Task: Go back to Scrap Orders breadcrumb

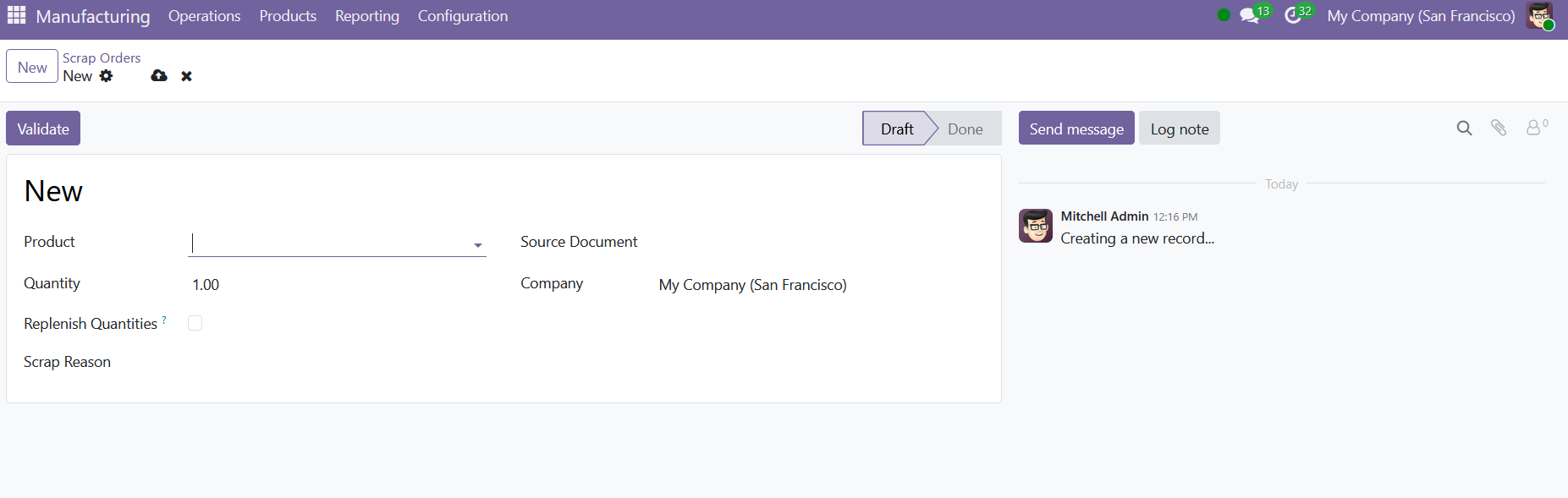Action: [102, 57]
